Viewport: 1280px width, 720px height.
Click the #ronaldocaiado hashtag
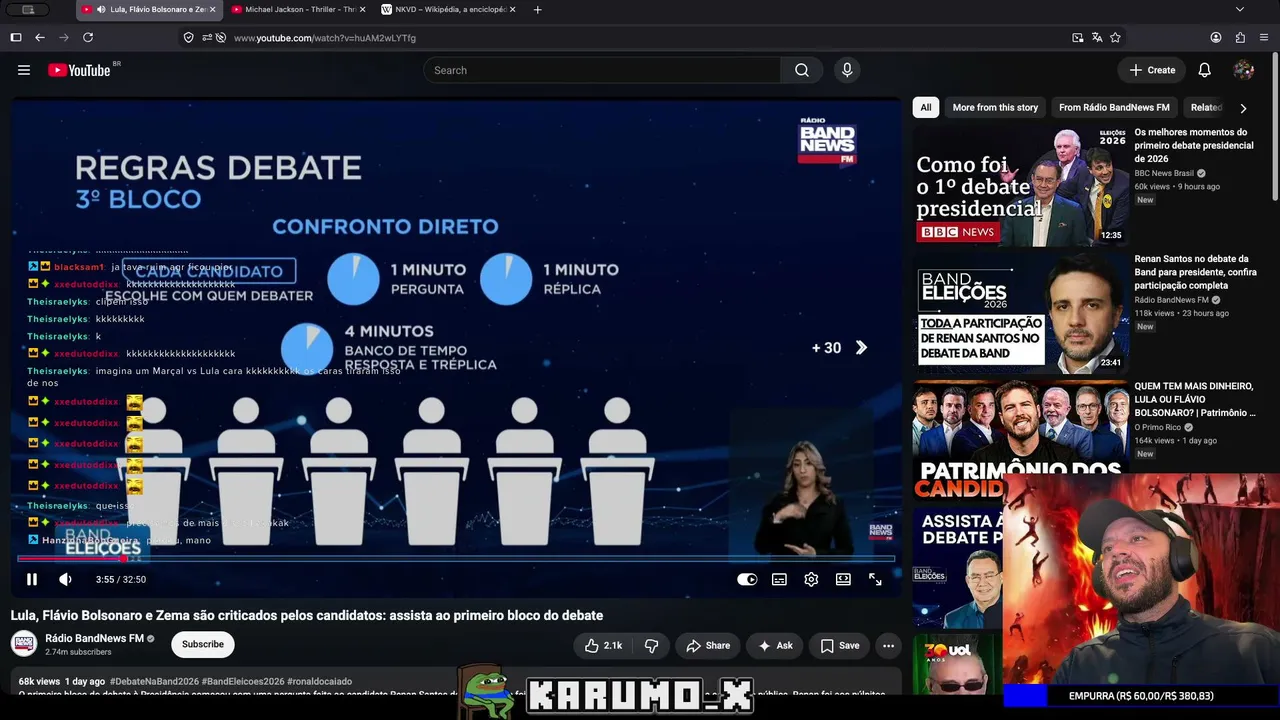pos(321,682)
